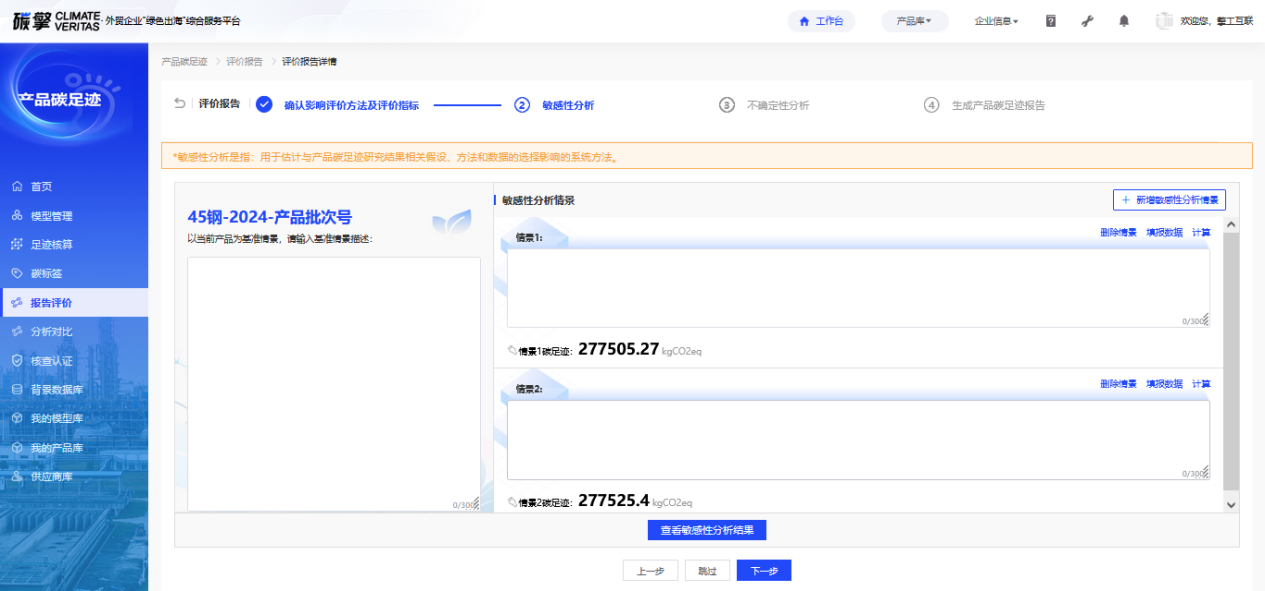Image resolution: width=1265 pixels, height=591 pixels.
Task: Open 背景数据库 database item in sidebar
Action: click(56, 390)
